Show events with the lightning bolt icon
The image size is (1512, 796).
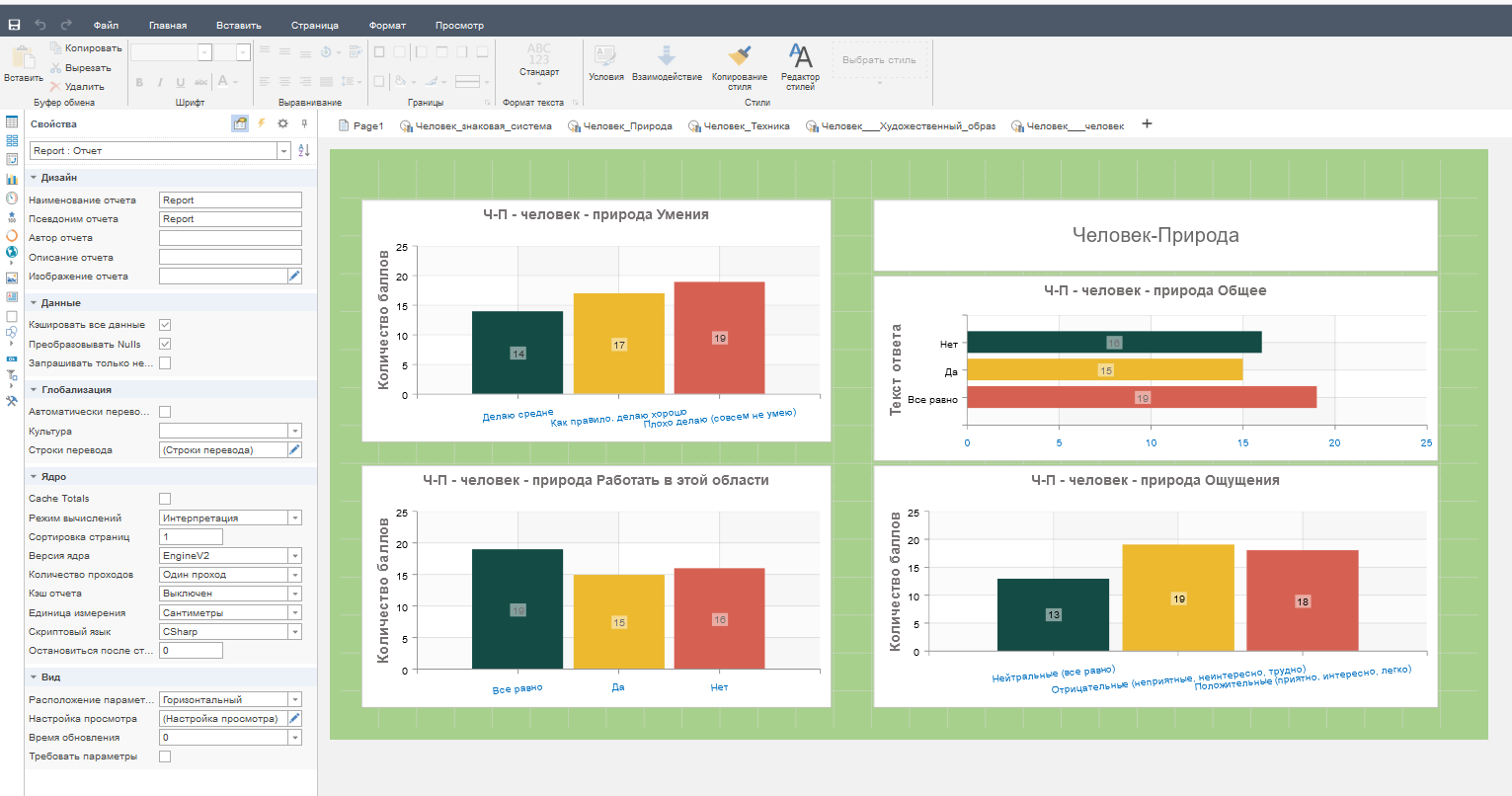pos(262,123)
